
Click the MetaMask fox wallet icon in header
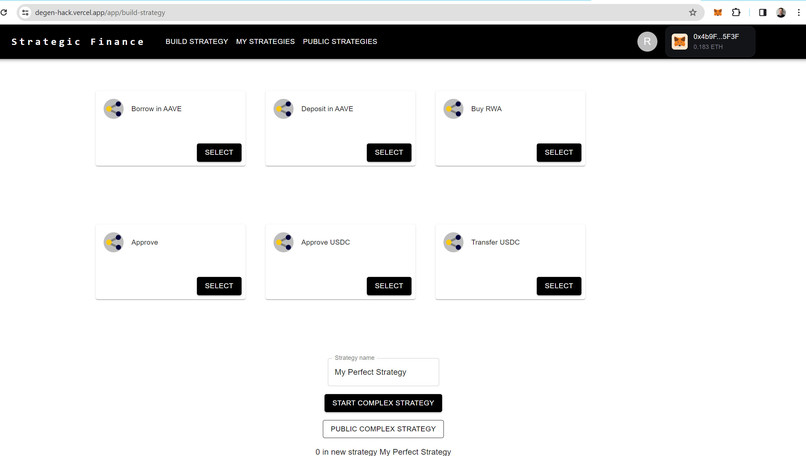pyautogui.click(x=680, y=42)
